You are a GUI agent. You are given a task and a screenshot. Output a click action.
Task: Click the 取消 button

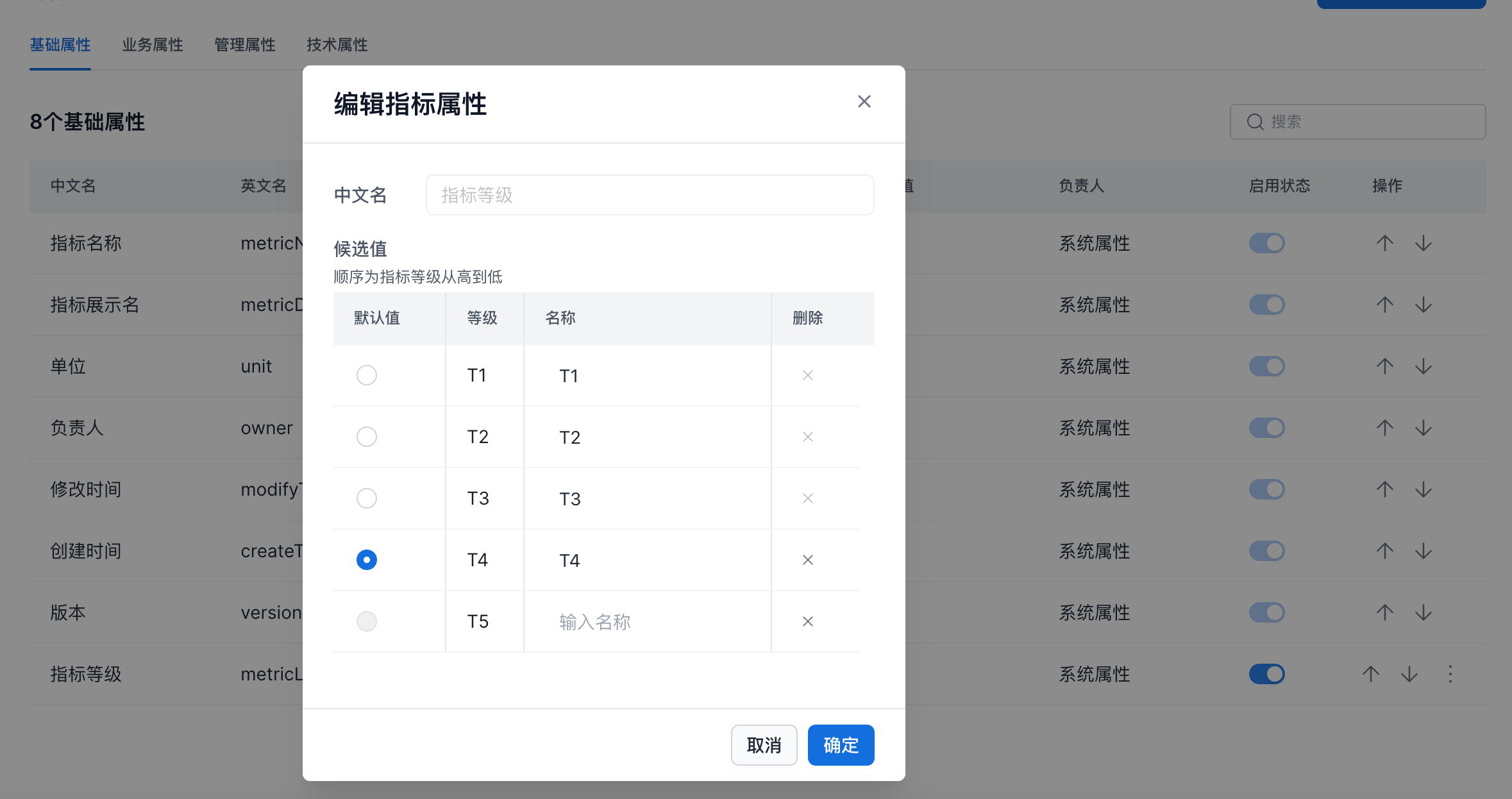[x=764, y=745]
